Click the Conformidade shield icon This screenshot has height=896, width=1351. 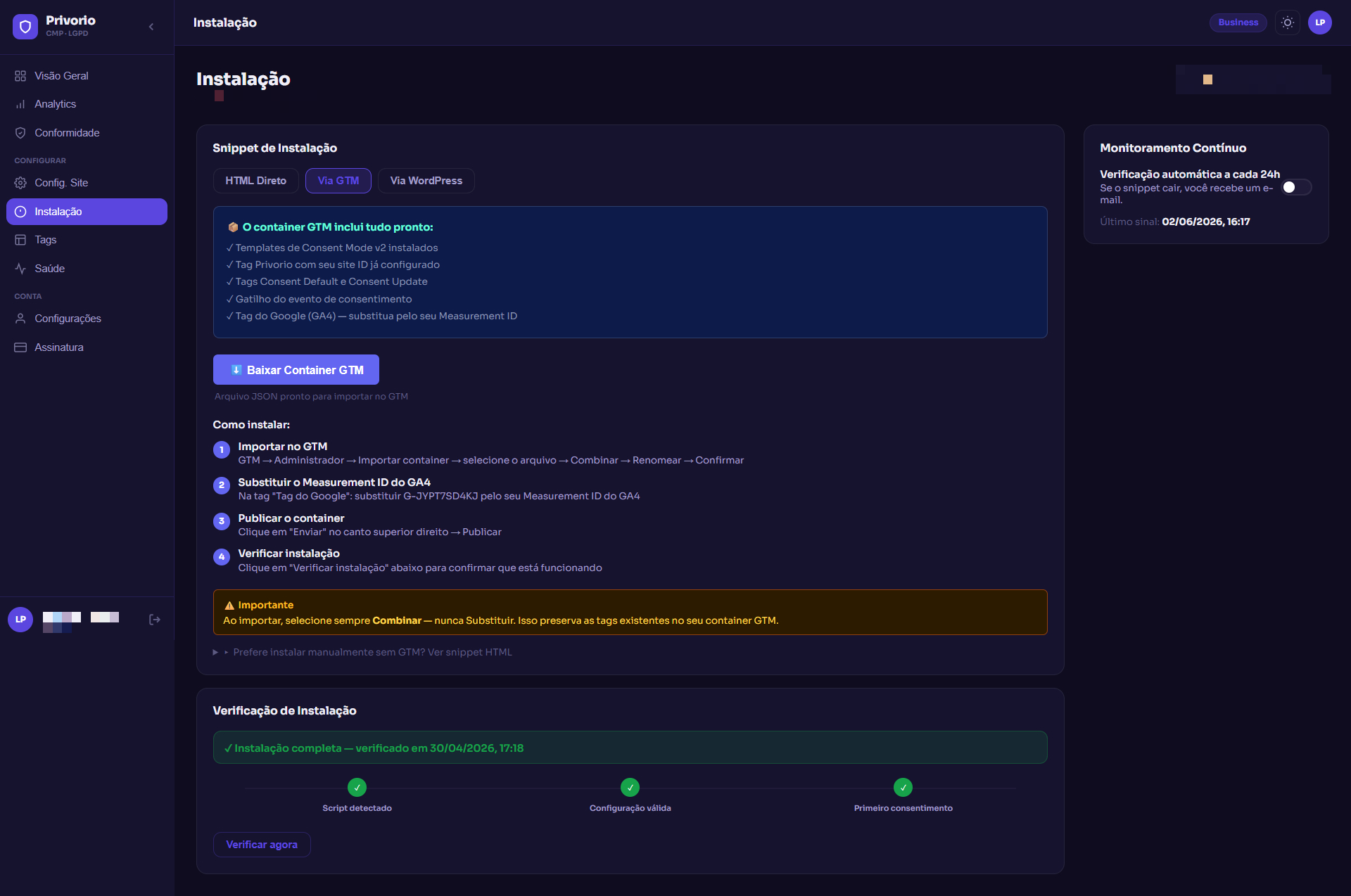coord(20,133)
